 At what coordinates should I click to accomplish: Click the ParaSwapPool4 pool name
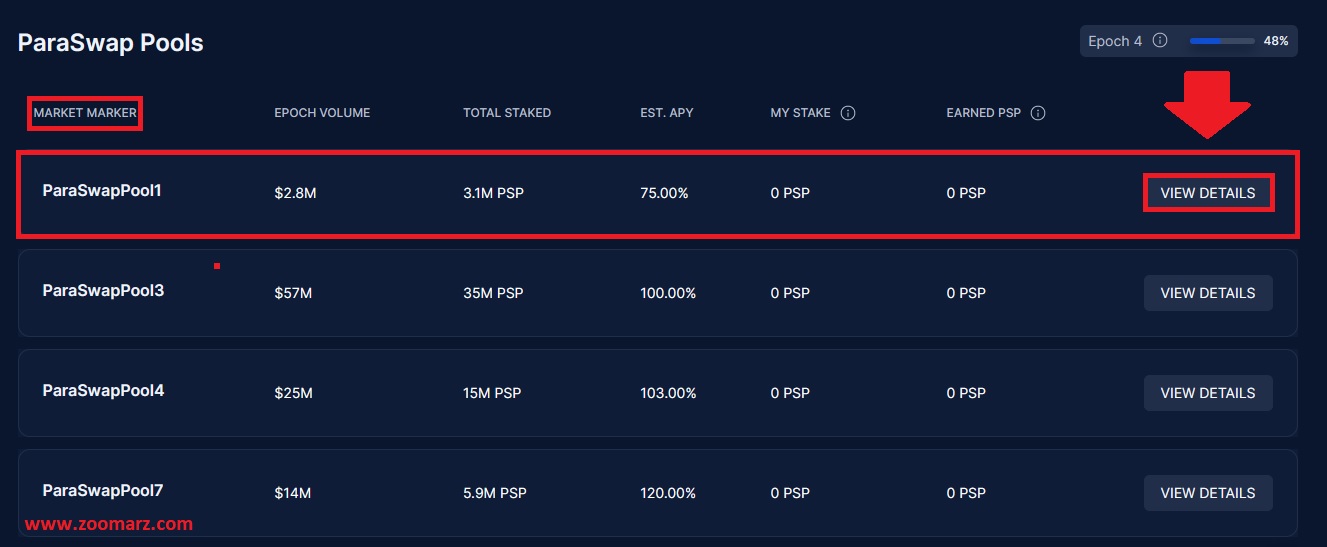pyautogui.click(x=103, y=390)
